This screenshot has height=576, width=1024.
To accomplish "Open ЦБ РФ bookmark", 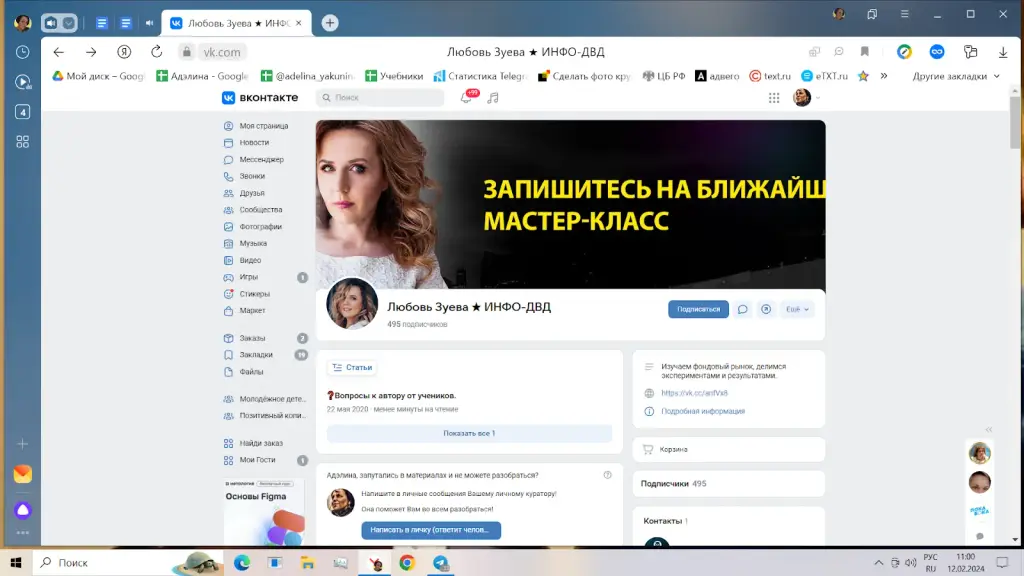I will [x=664, y=76].
